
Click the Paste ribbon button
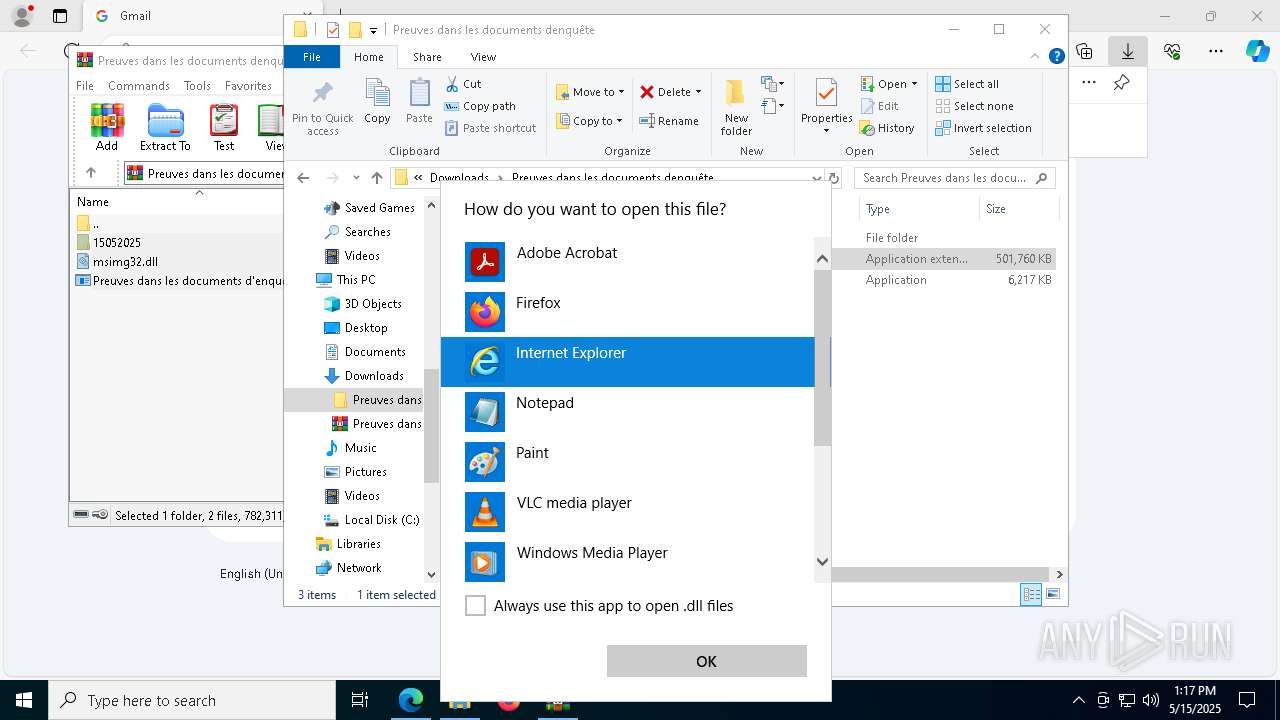(419, 101)
